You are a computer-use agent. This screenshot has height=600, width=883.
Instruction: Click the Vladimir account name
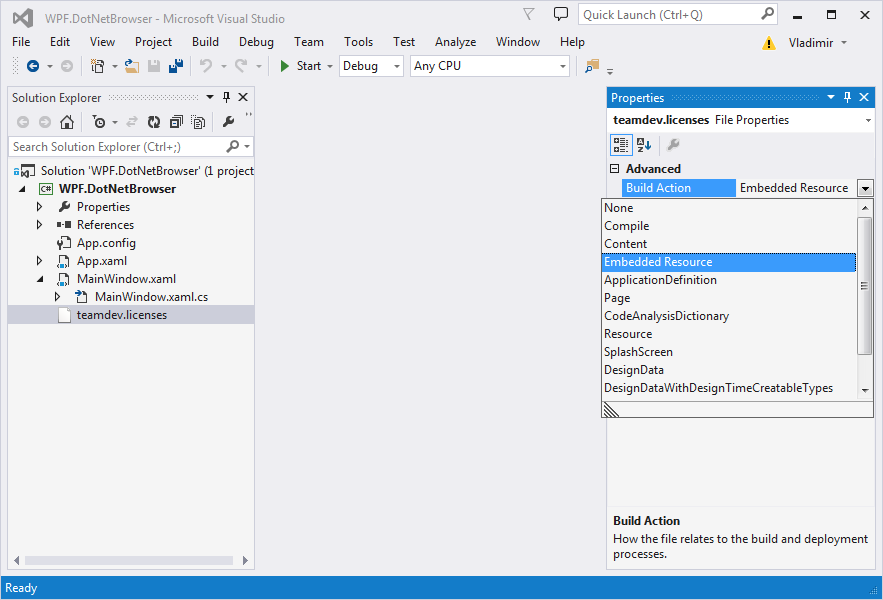click(x=810, y=43)
